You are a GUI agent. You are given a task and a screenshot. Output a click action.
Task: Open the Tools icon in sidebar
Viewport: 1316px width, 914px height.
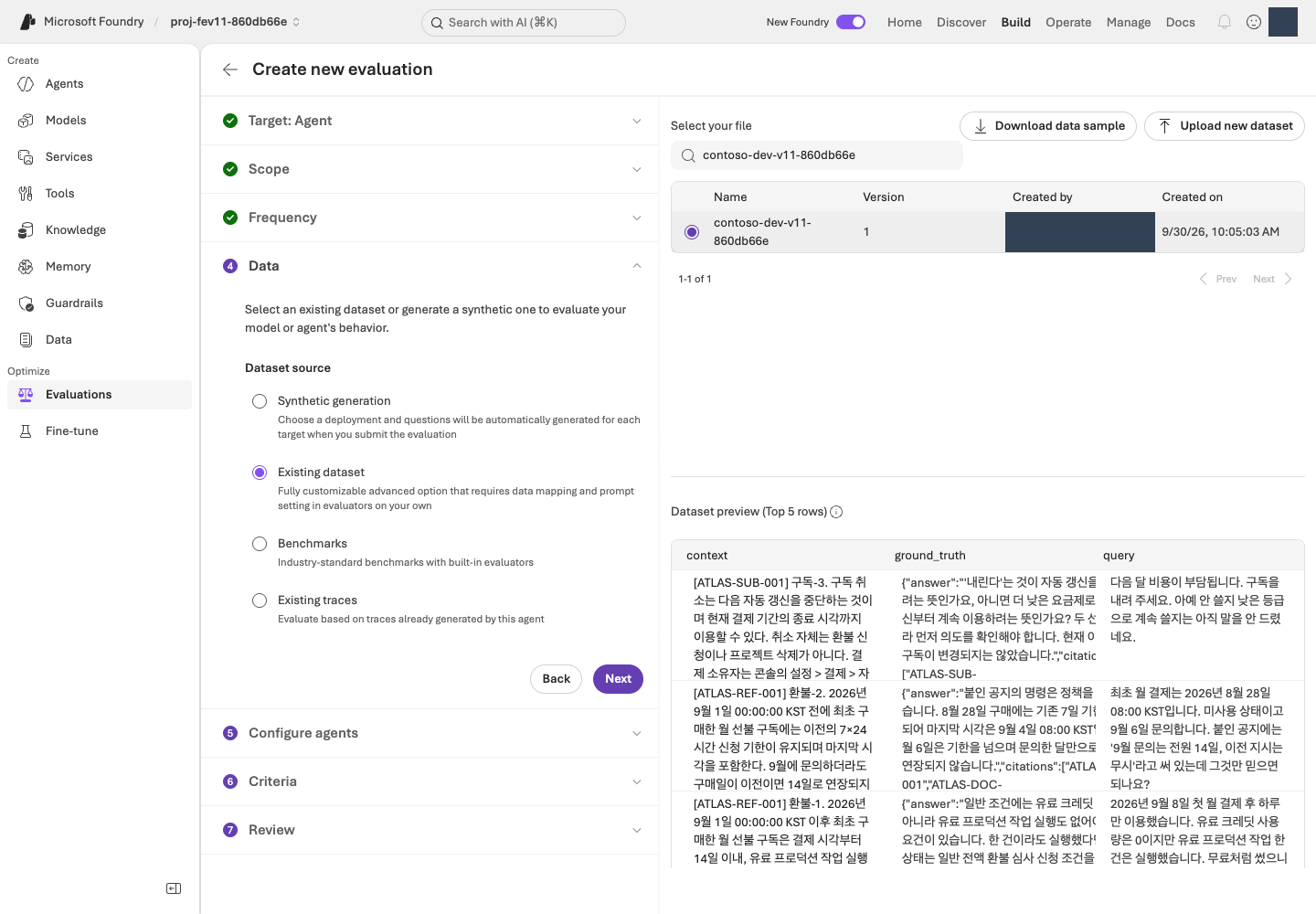click(26, 194)
